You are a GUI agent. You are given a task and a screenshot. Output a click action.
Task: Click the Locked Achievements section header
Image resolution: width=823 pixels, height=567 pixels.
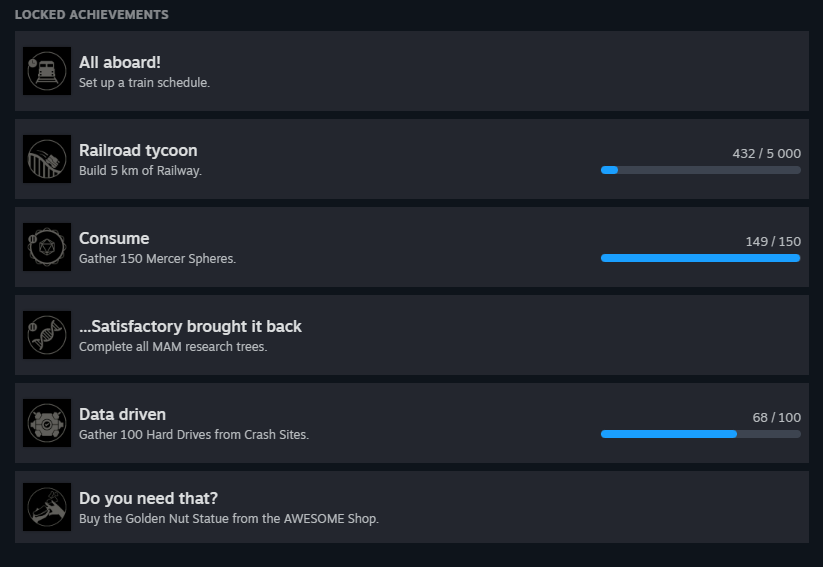click(92, 15)
